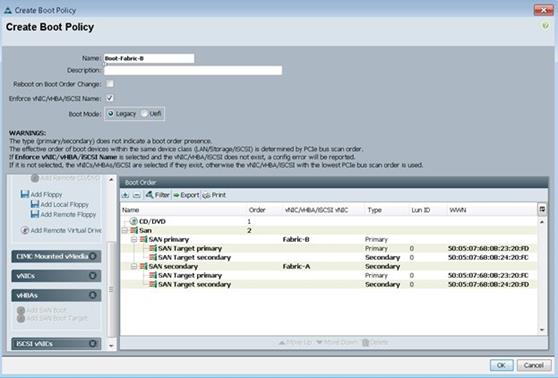Click the Add Floppy icon
Image resolution: width=558 pixels, height=378 pixels.
(x=25, y=194)
